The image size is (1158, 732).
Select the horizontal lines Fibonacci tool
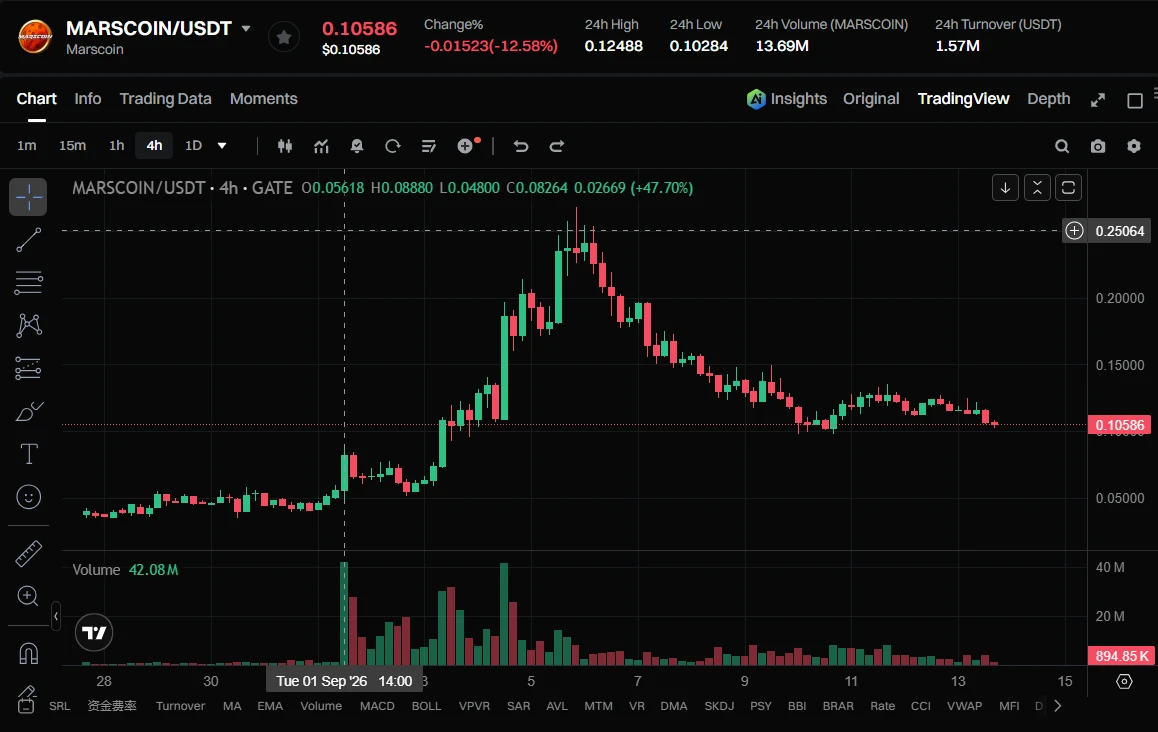point(28,283)
